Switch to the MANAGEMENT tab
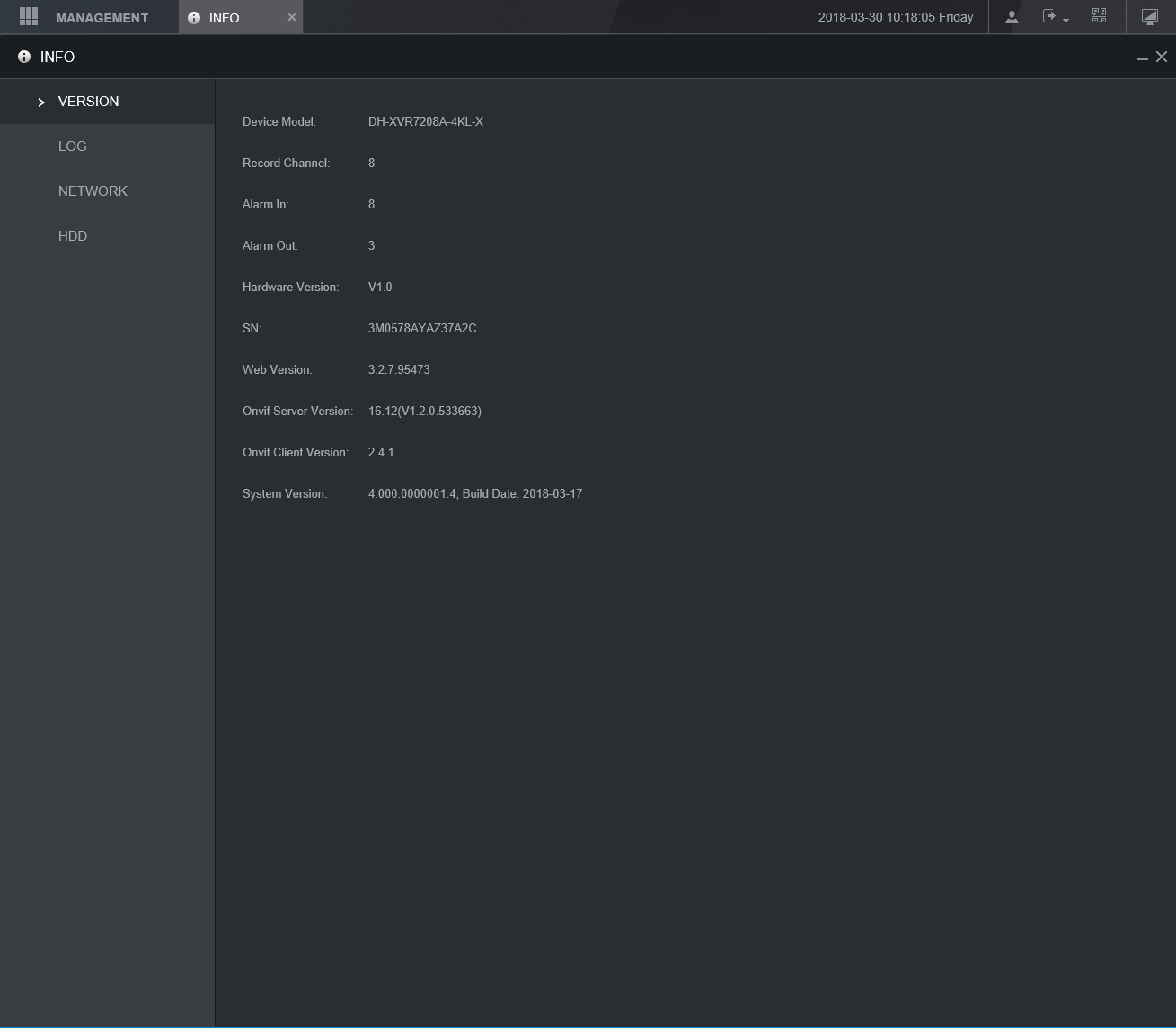 [x=102, y=18]
